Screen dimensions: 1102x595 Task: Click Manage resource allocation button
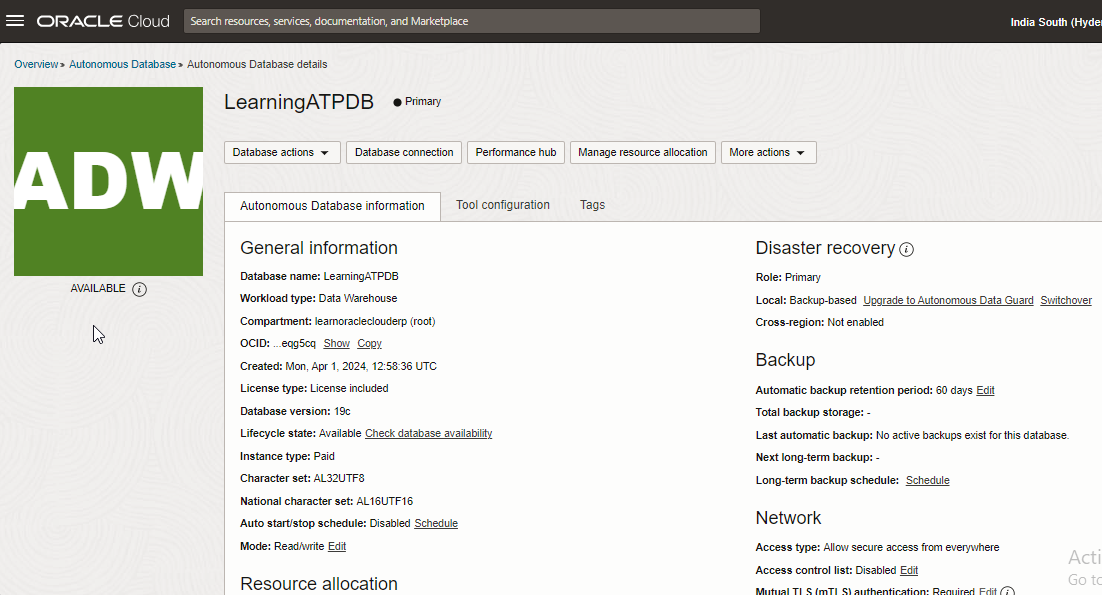(x=642, y=152)
